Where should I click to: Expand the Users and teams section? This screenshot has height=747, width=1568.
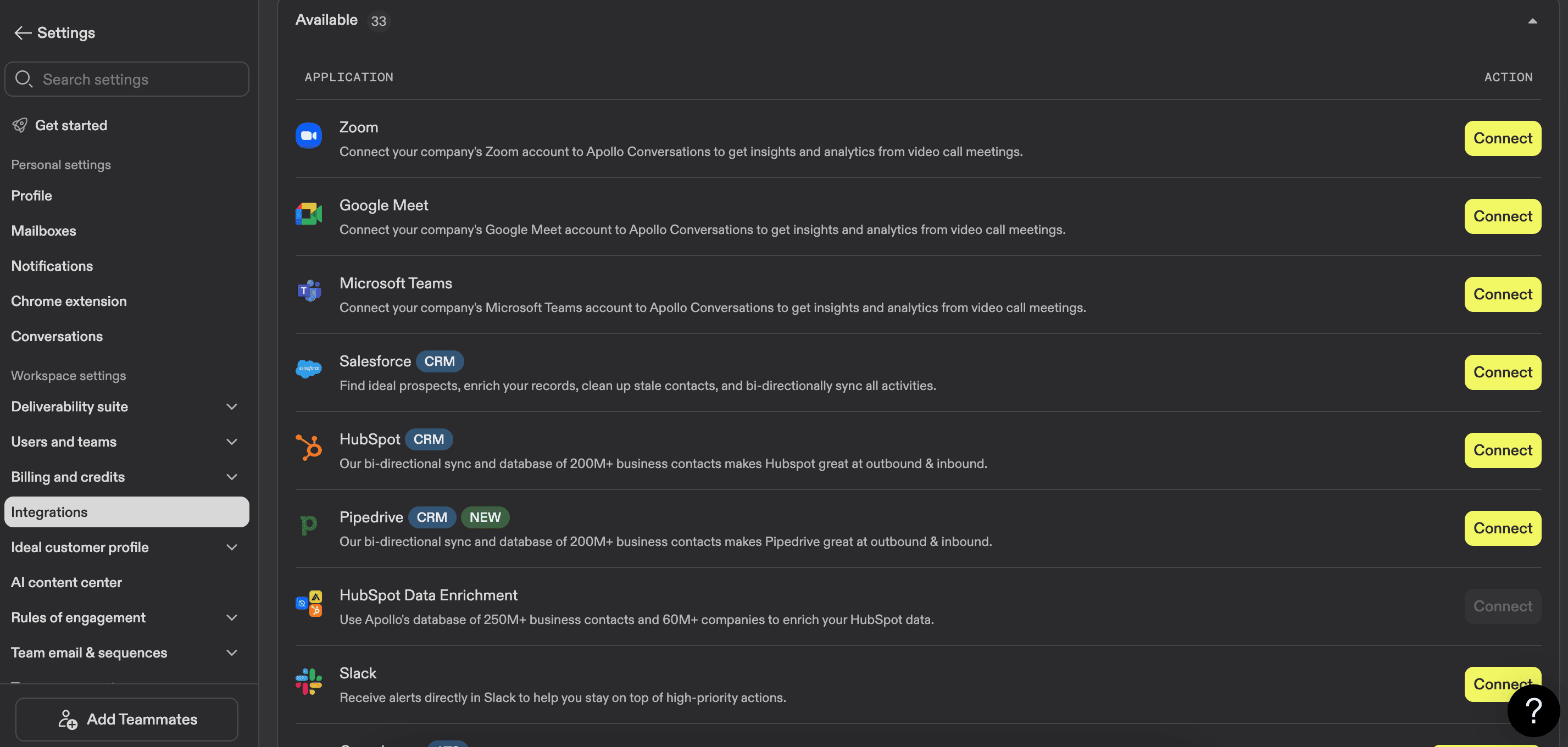click(x=231, y=442)
